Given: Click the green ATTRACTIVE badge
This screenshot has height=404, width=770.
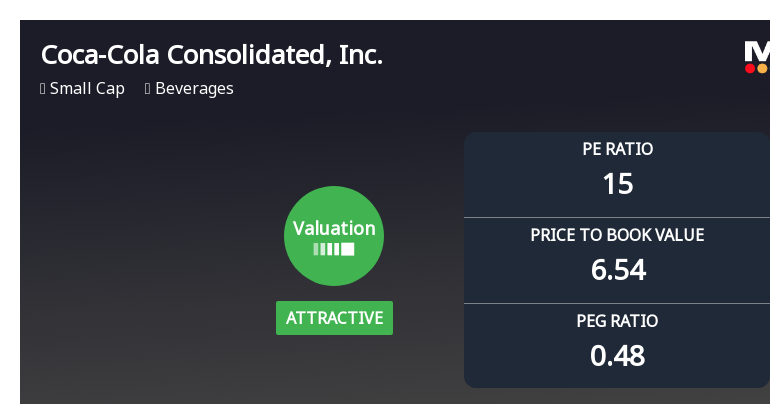Looking at the screenshot, I should tap(334, 318).
